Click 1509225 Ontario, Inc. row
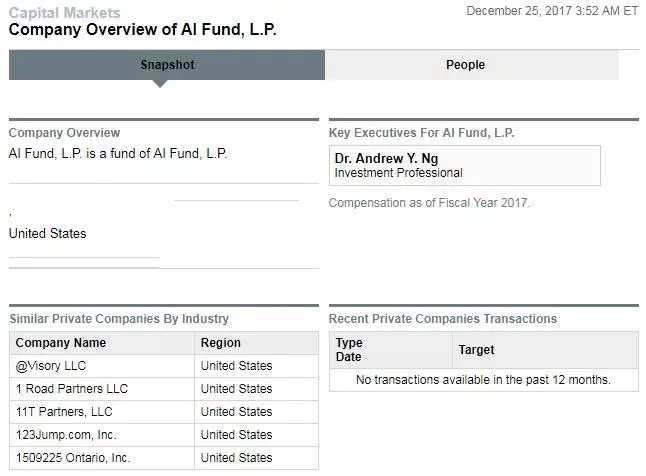 click(73, 457)
